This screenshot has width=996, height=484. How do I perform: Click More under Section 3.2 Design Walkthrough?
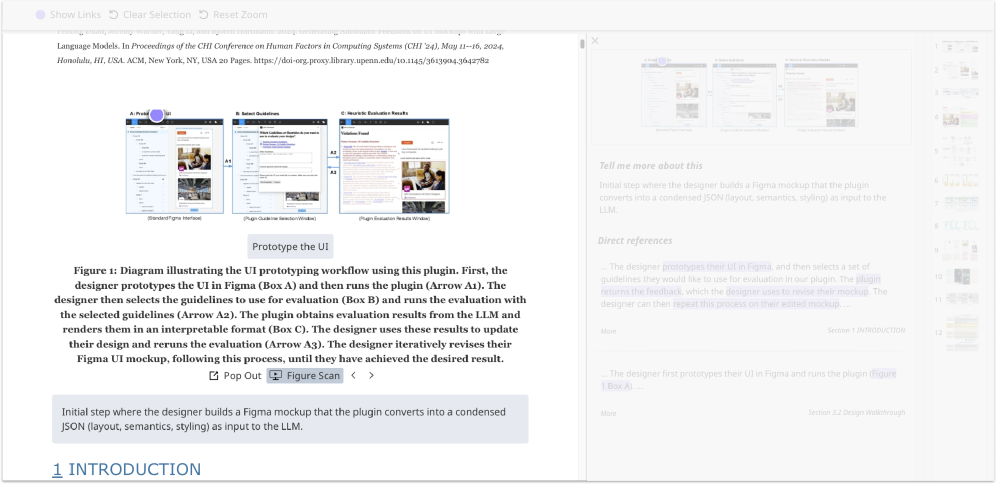[x=608, y=413]
